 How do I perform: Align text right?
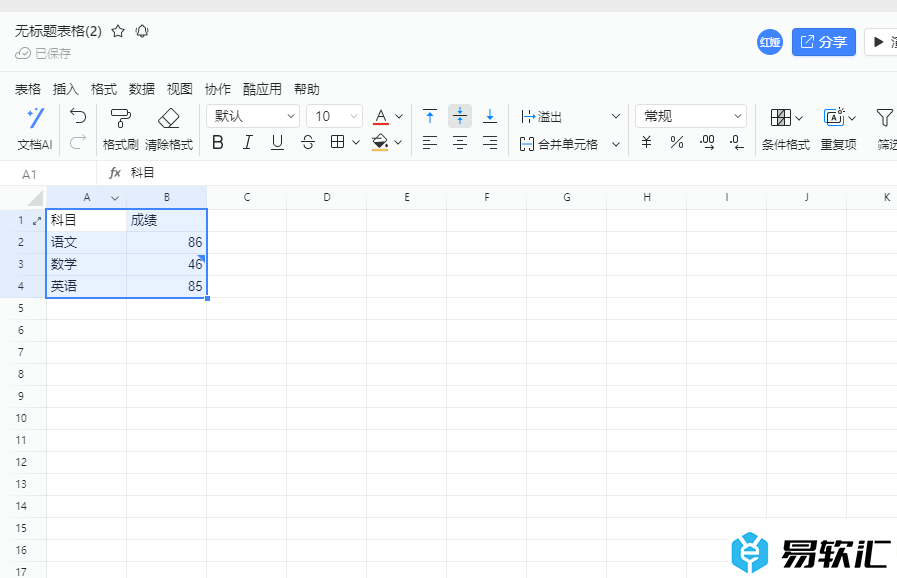[490, 142]
